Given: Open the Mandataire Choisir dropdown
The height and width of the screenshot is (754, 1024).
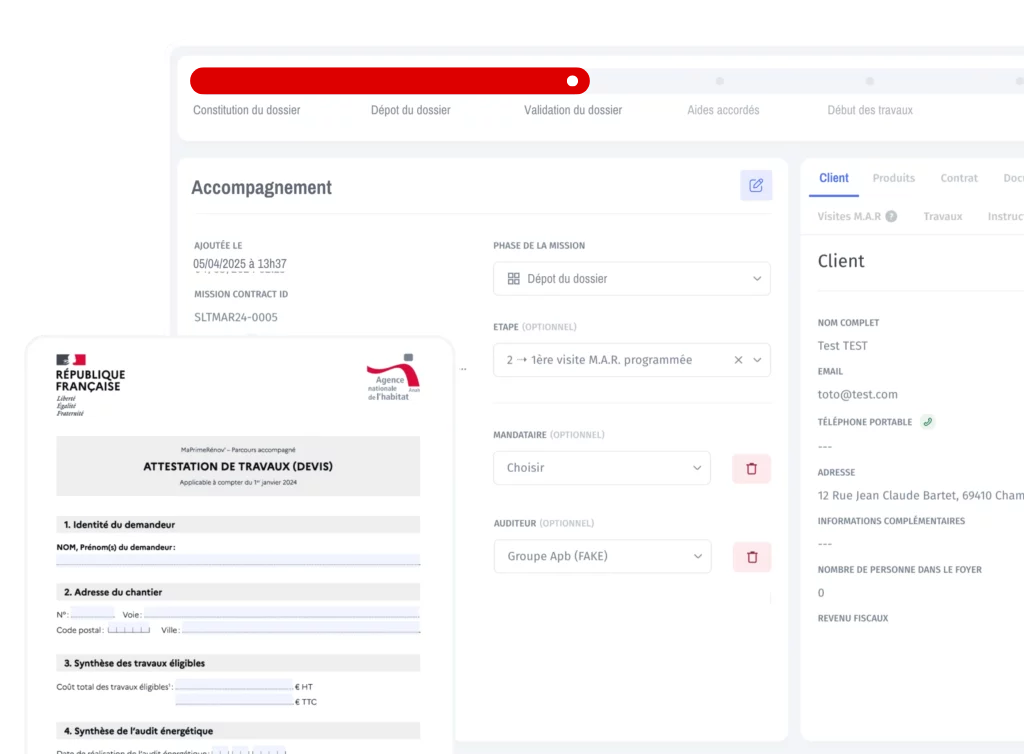Looking at the screenshot, I should (x=602, y=468).
